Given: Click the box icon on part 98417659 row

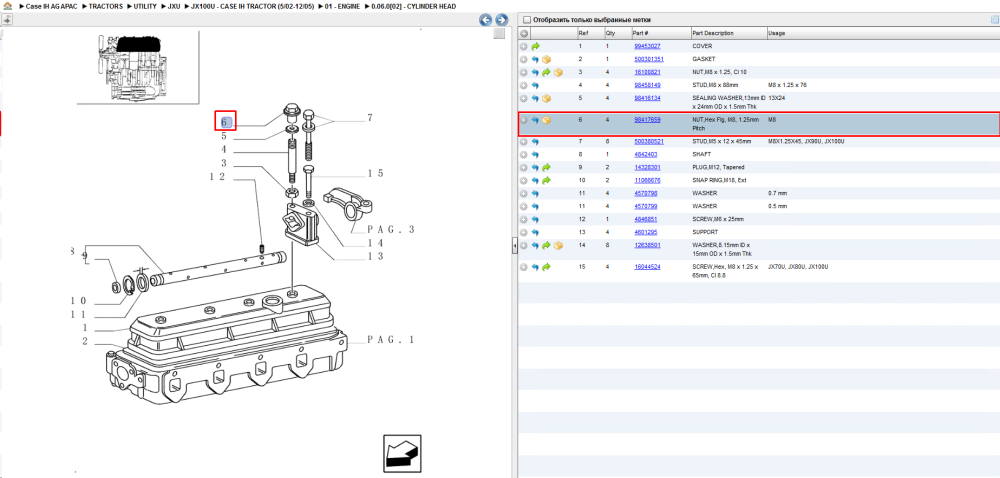Looking at the screenshot, I should point(547,120).
